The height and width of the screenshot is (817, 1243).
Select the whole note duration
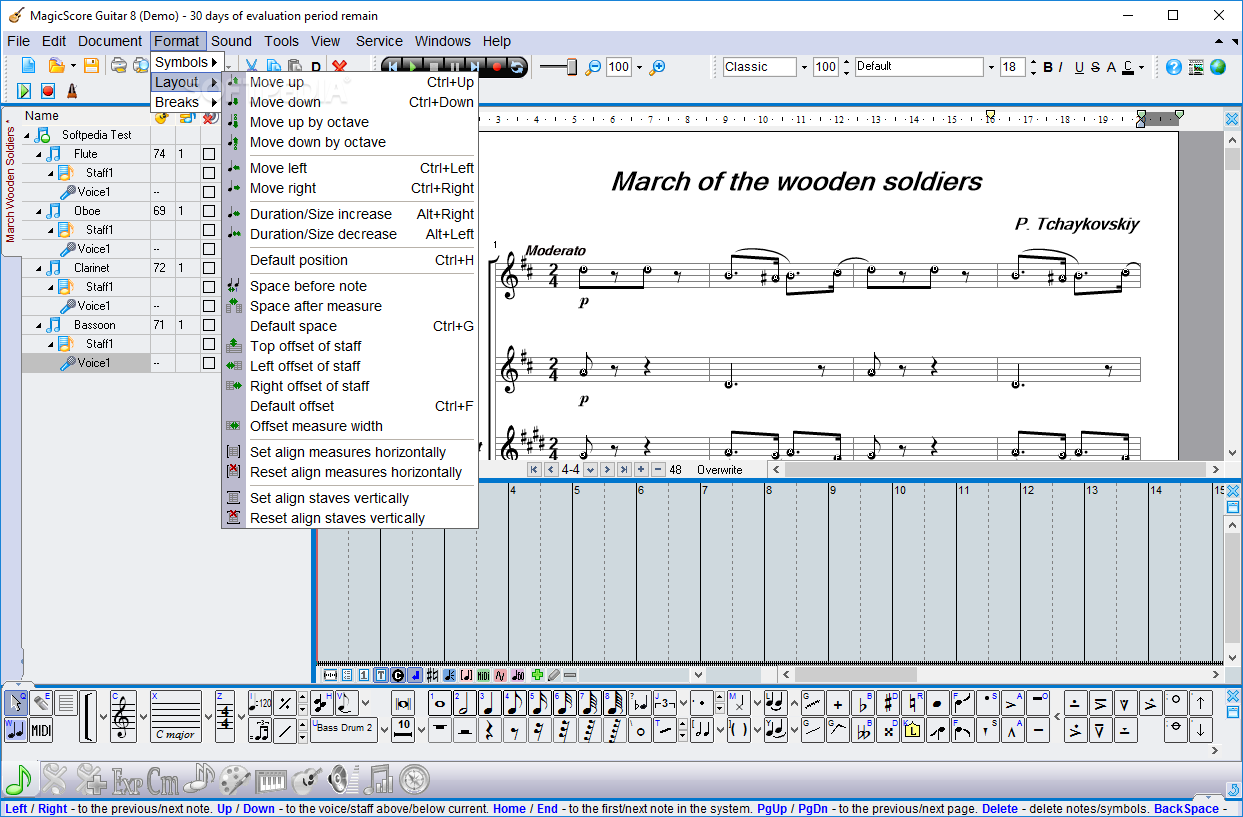tap(440, 703)
